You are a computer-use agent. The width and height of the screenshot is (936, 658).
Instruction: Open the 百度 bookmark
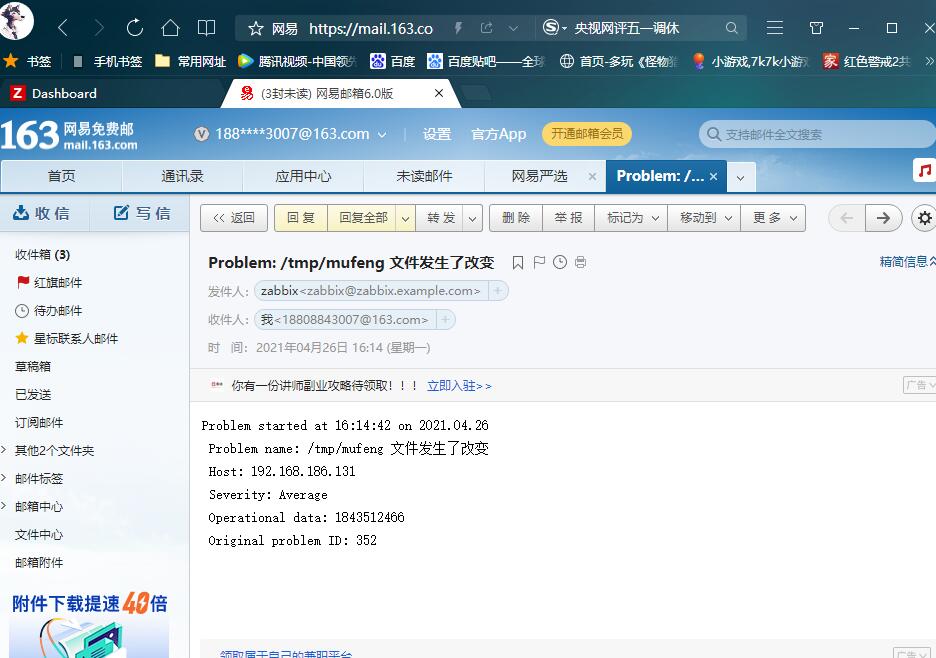[393, 62]
